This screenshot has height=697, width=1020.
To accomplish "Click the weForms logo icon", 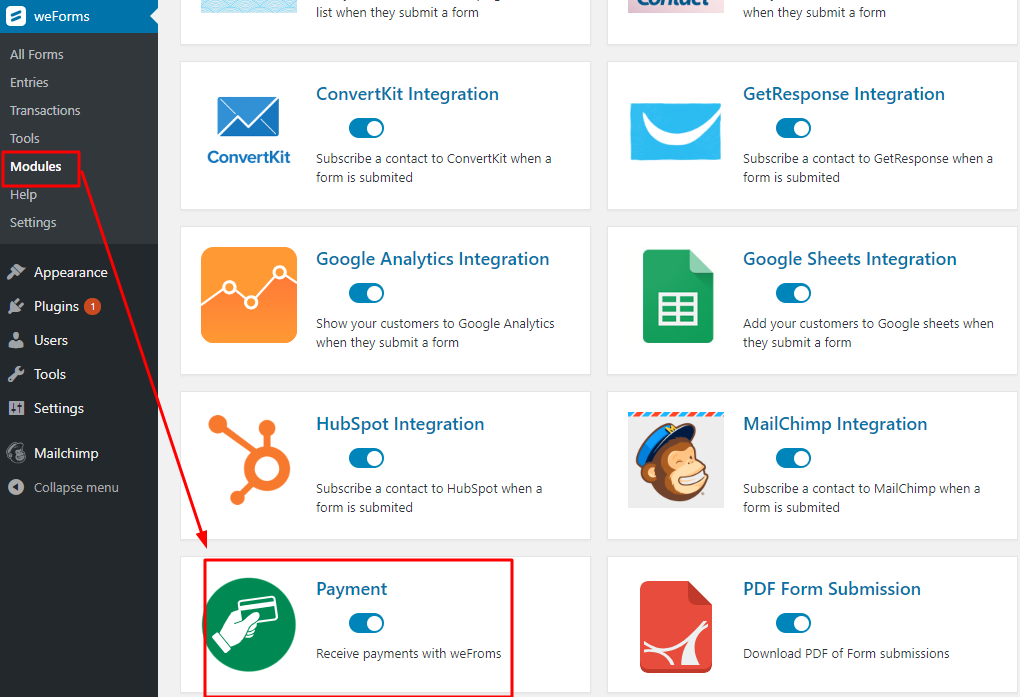I will click(x=16, y=16).
